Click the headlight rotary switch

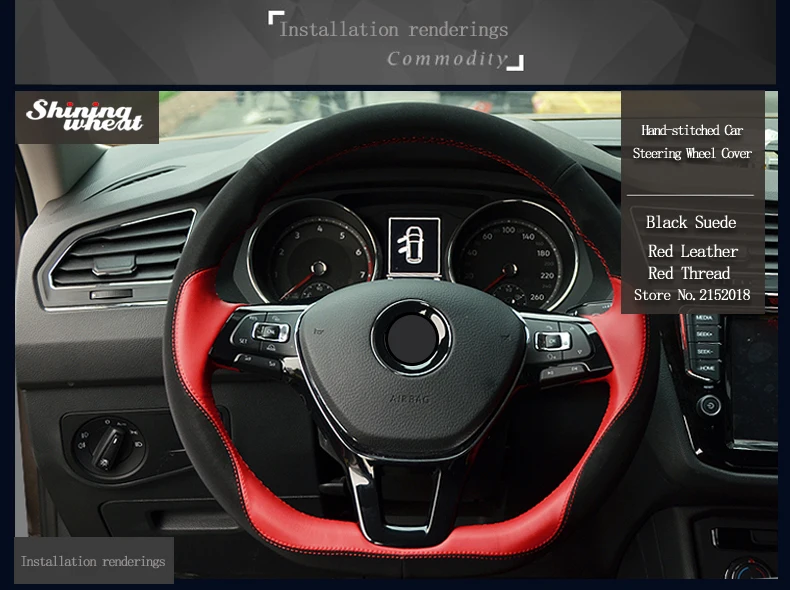click(x=109, y=446)
